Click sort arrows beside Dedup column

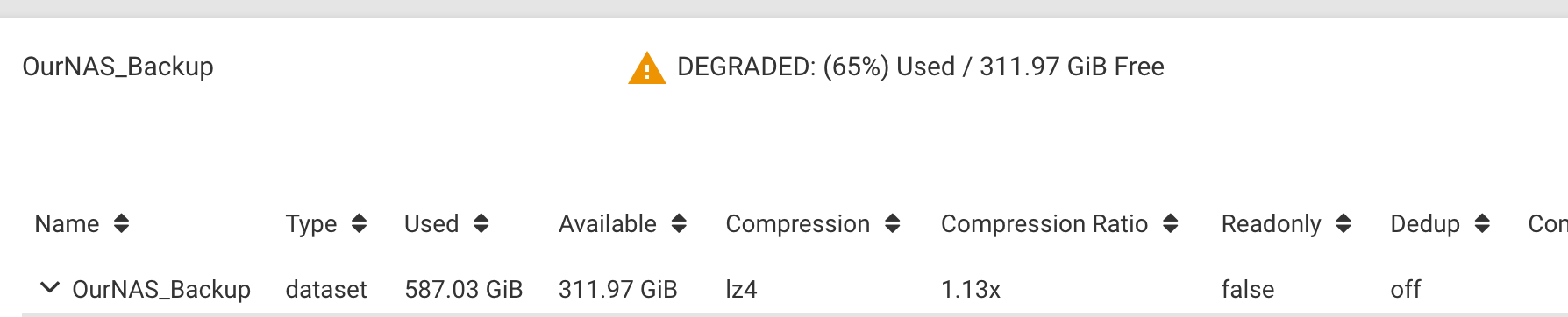tap(1482, 224)
